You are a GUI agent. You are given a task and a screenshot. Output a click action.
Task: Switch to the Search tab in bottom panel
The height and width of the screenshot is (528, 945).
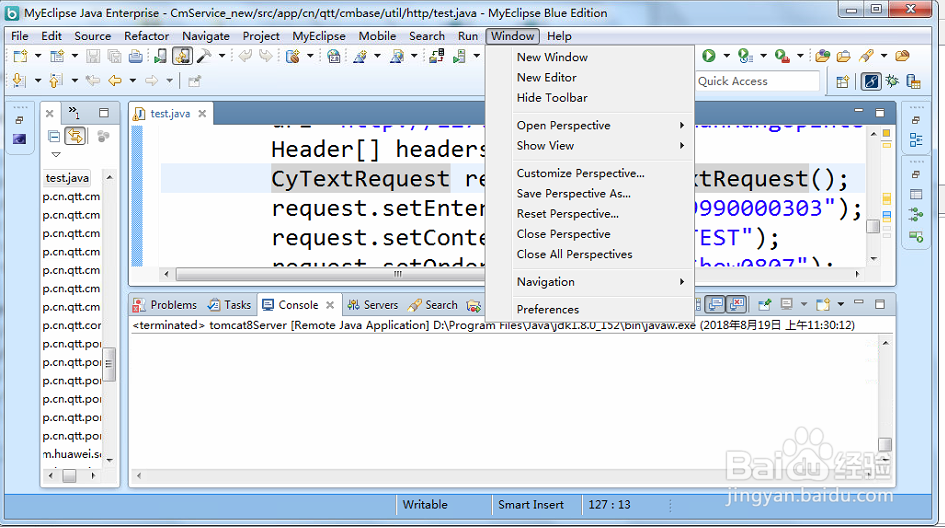[x=433, y=305]
